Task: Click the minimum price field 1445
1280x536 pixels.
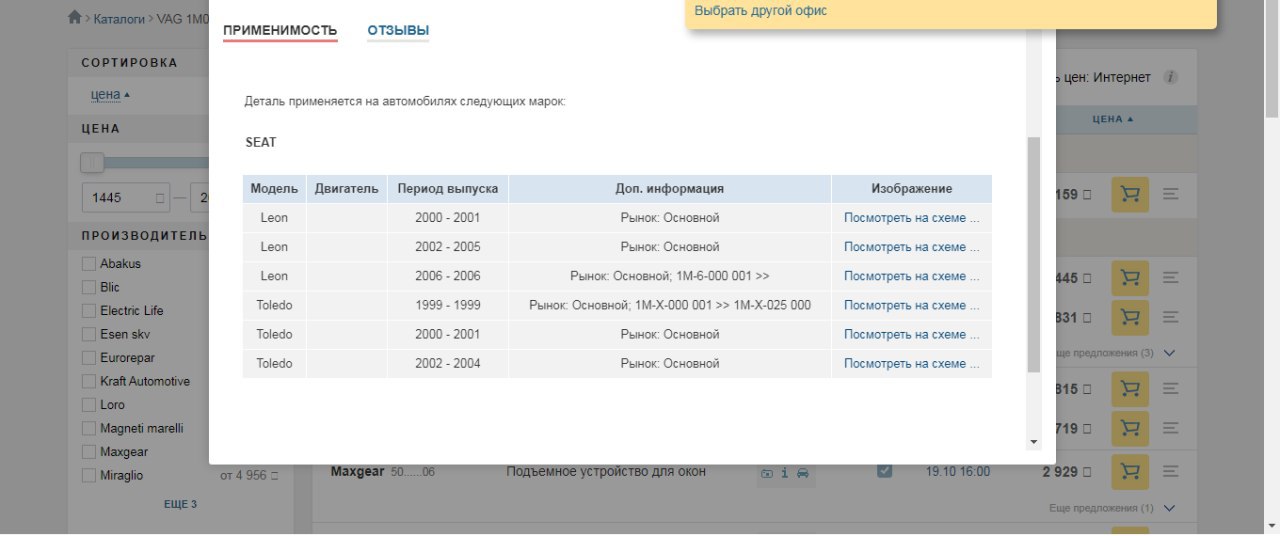Action: [127, 197]
